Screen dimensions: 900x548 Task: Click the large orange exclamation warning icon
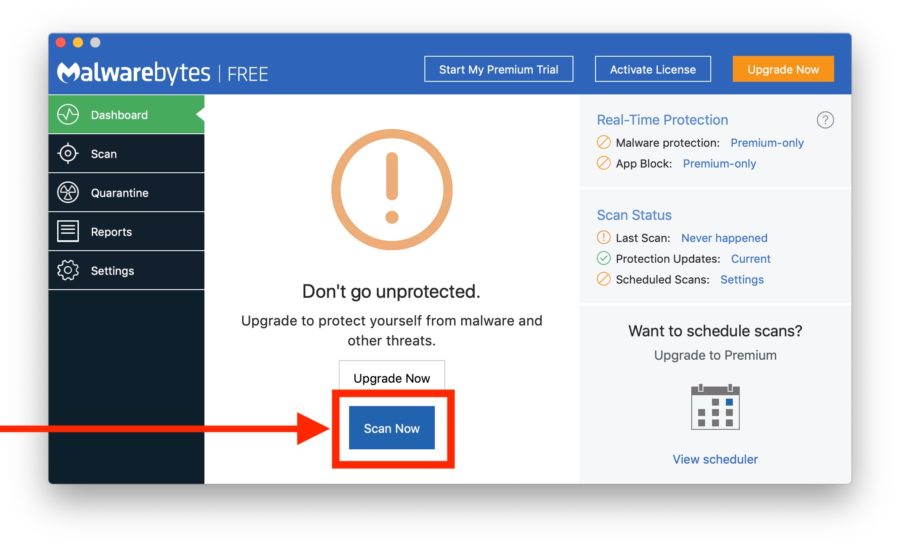[x=392, y=189]
